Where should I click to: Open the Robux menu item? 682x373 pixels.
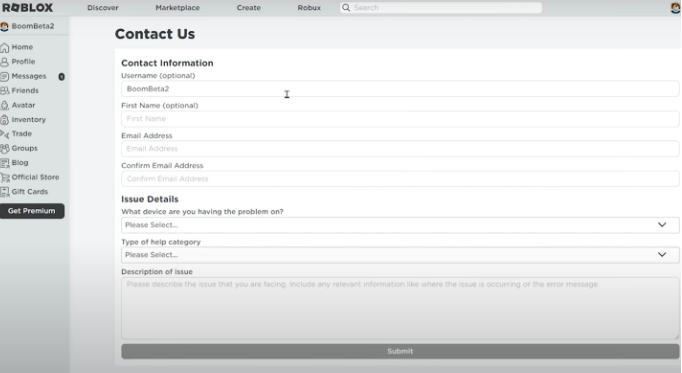[x=309, y=7]
